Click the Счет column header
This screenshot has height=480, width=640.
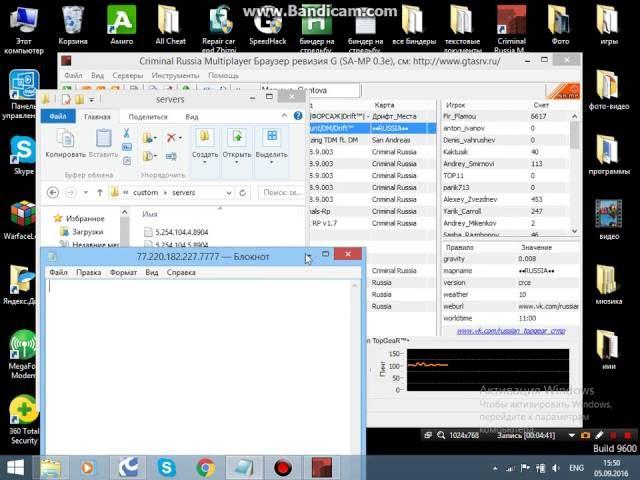[x=541, y=105]
